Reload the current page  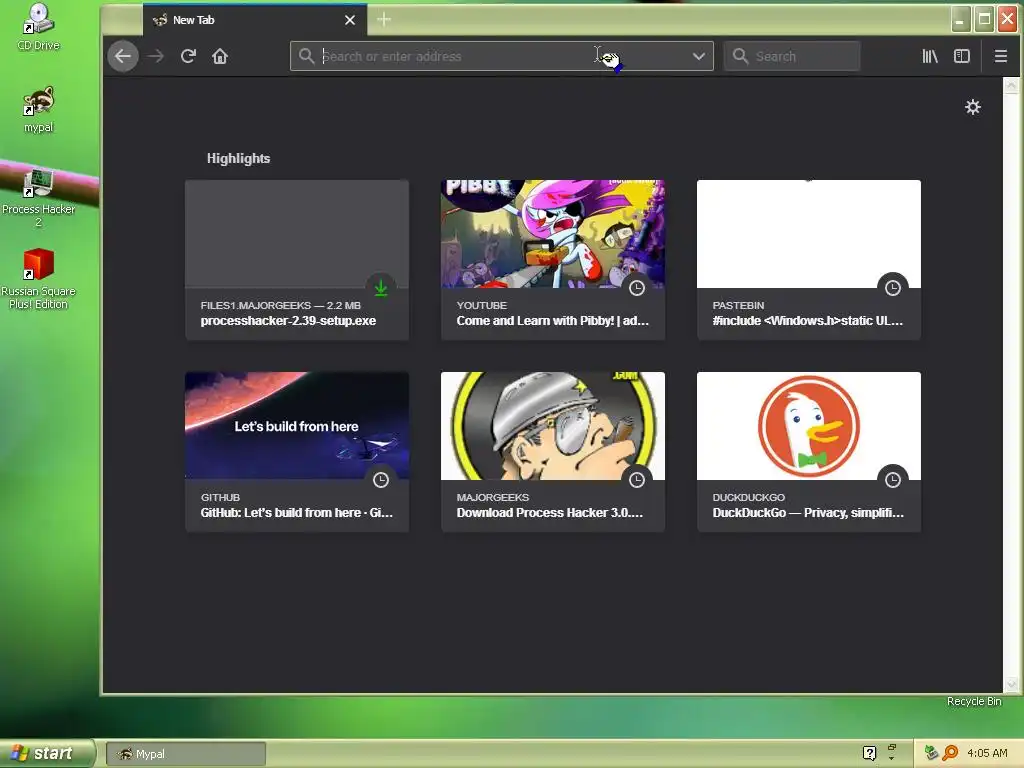[188, 56]
